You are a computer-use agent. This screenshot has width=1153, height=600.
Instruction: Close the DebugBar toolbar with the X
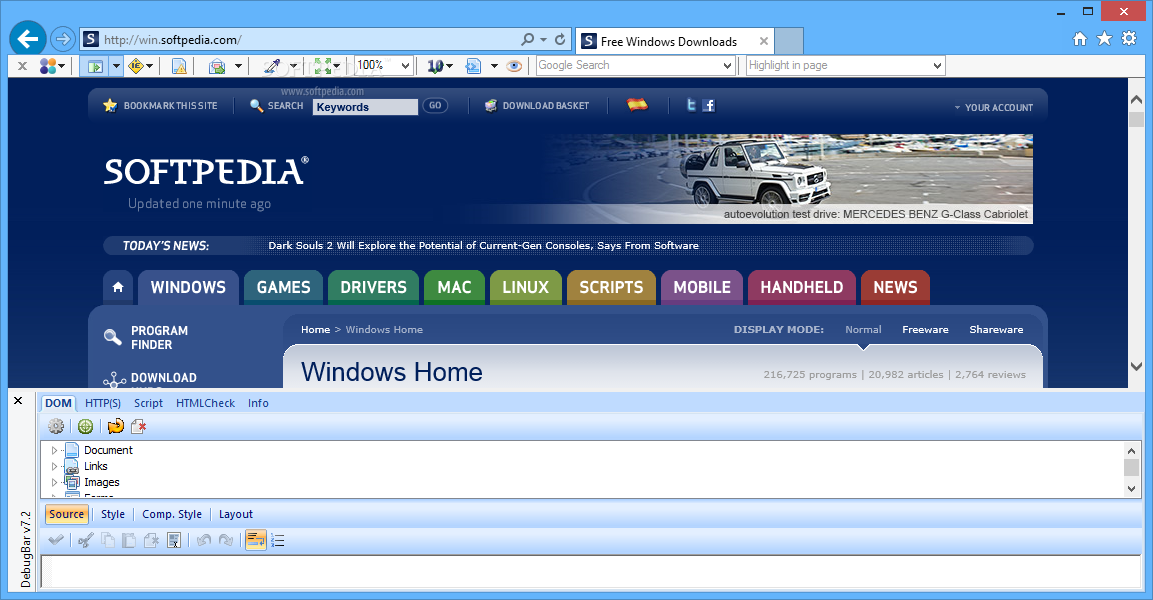(22, 66)
